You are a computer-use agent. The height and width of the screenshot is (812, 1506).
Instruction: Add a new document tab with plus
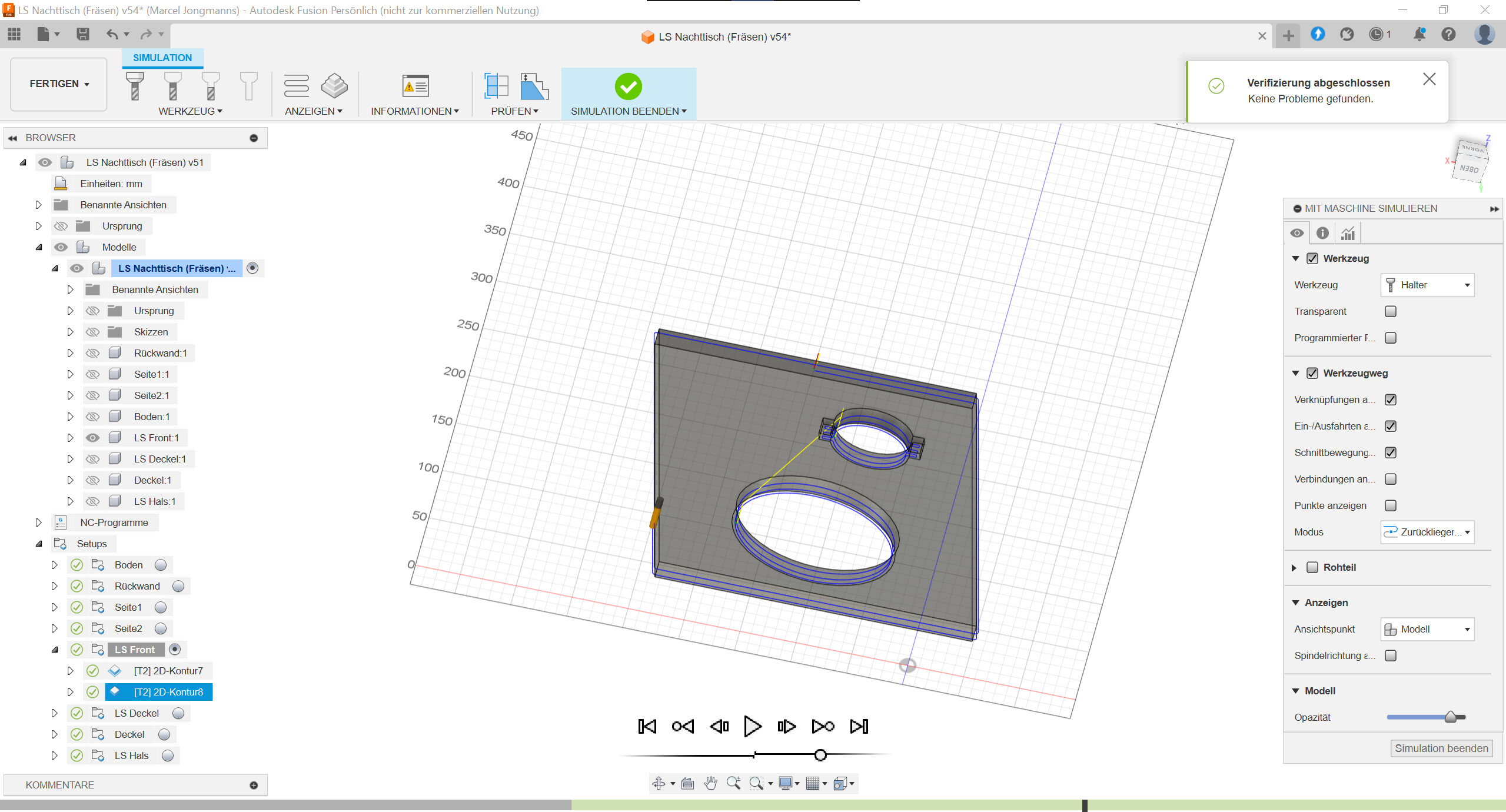pos(1288,35)
